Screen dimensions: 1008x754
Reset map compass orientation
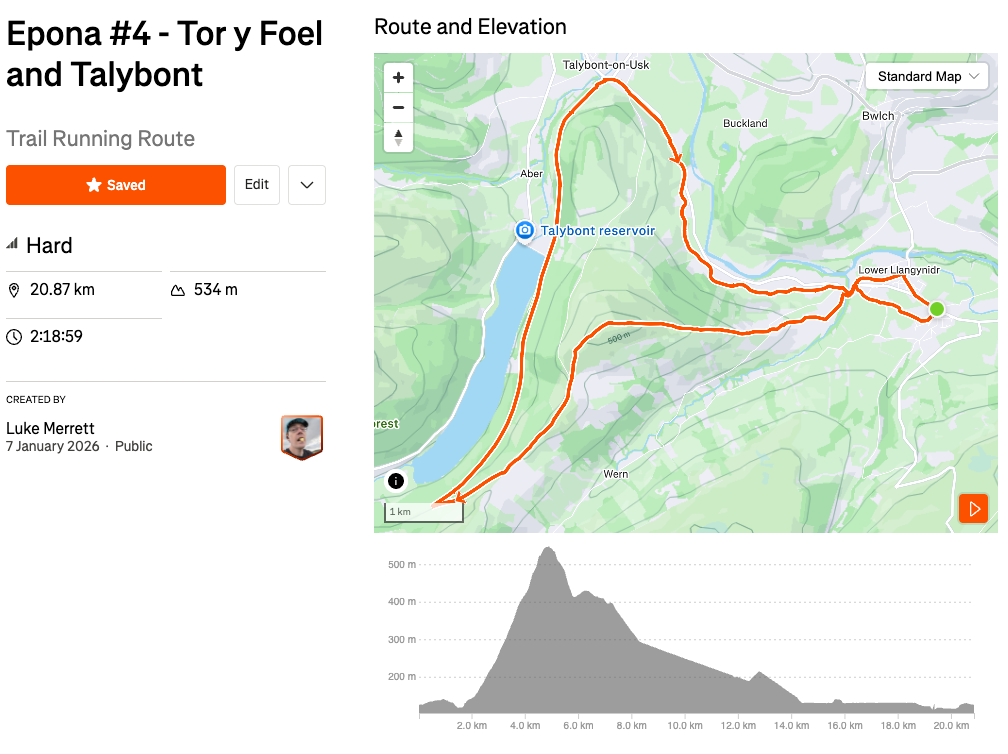pyautogui.click(x=398, y=137)
